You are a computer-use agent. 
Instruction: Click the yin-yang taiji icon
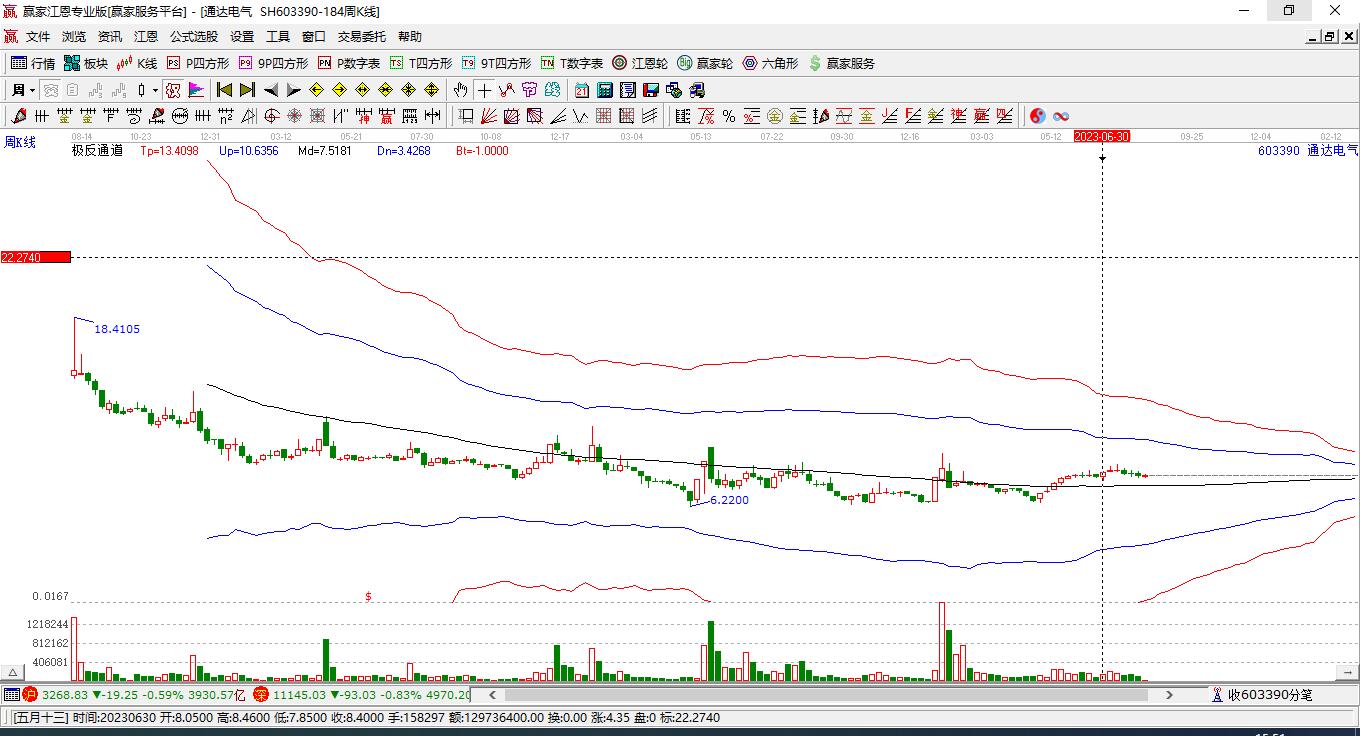pos(1038,116)
